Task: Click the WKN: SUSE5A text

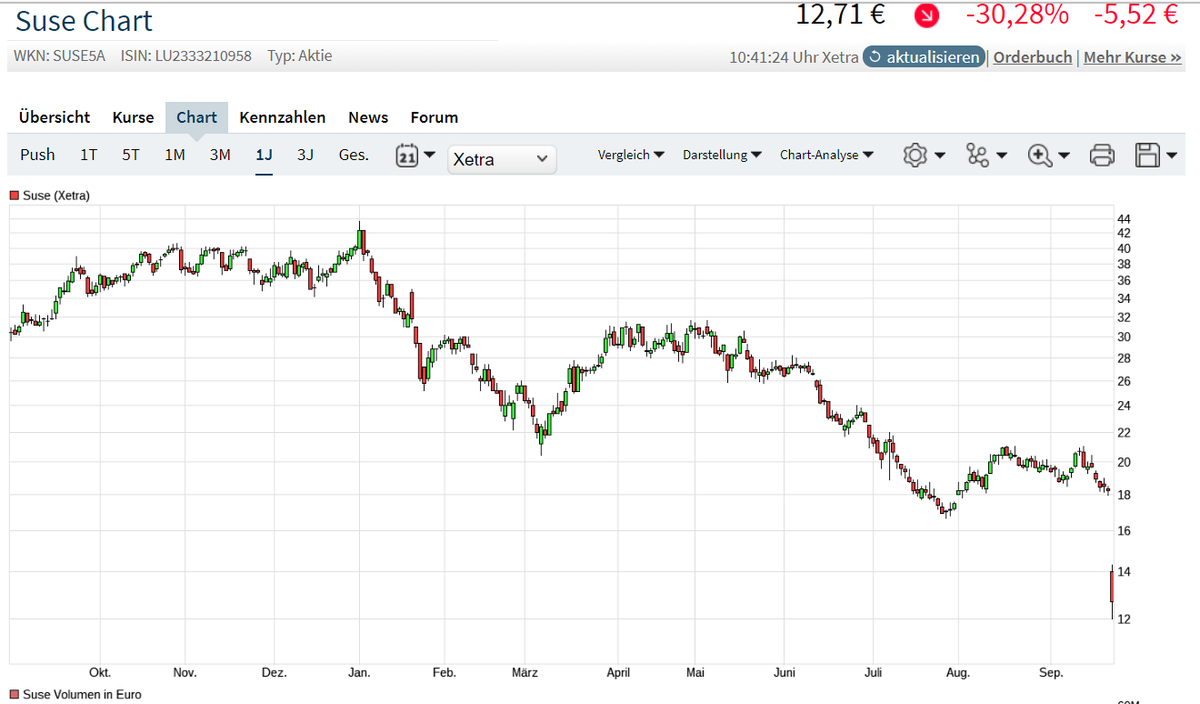Action: [60, 56]
